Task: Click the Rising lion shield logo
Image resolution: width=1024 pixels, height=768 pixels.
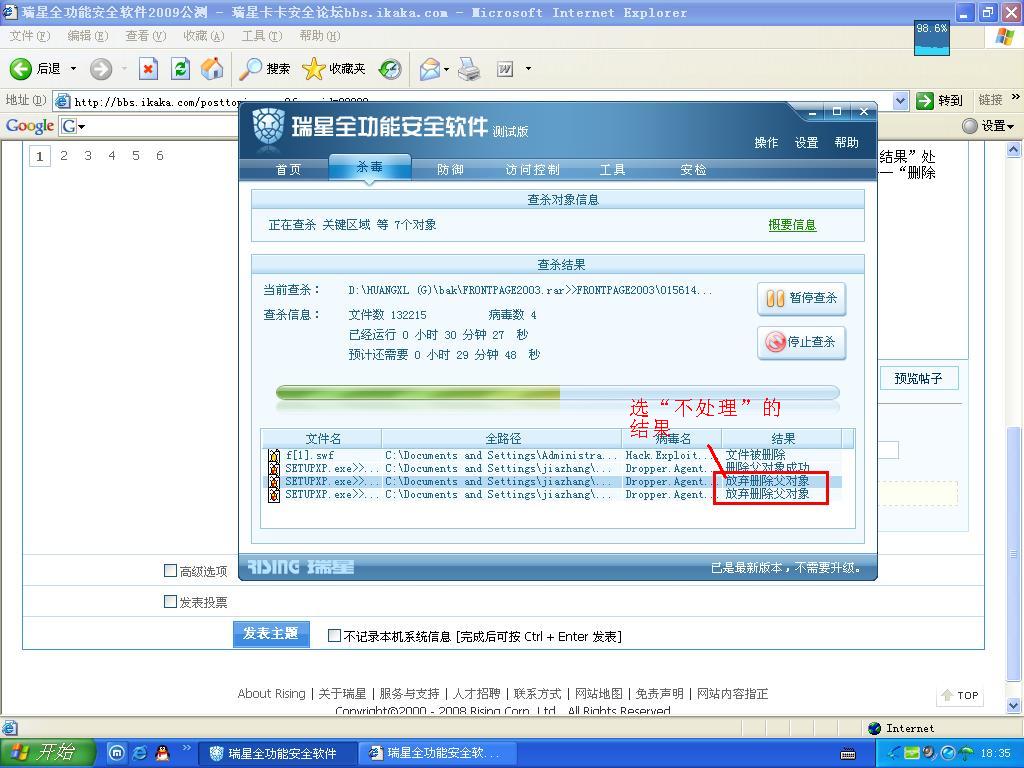Action: (268, 125)
